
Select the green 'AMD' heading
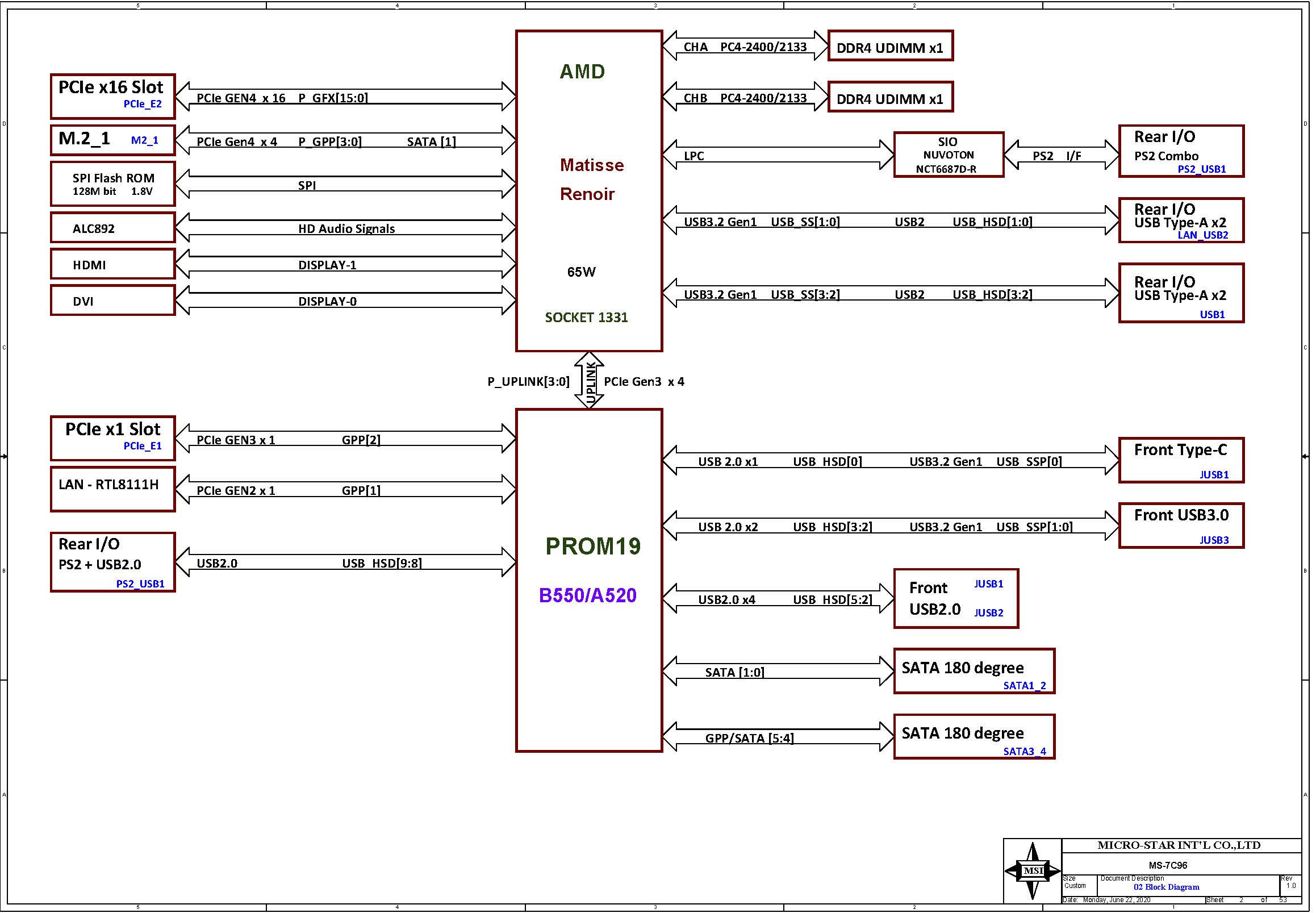(582, 72)
